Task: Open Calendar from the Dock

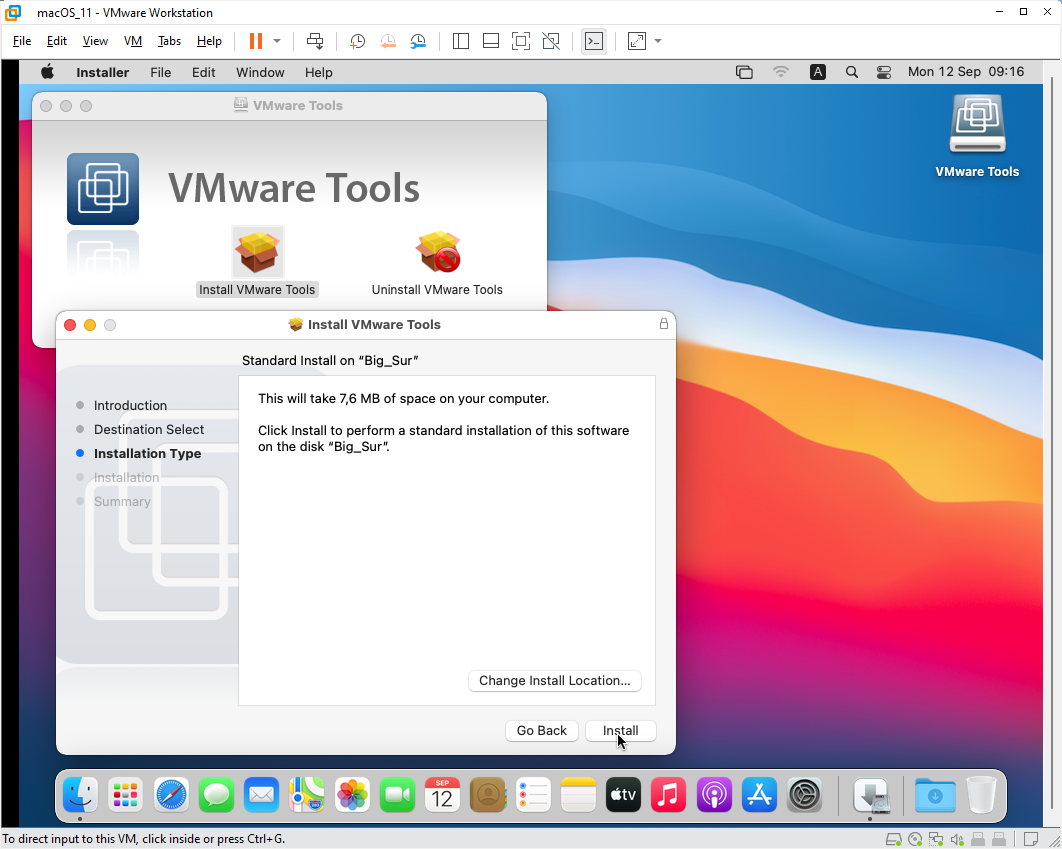Action: (442, 795)
